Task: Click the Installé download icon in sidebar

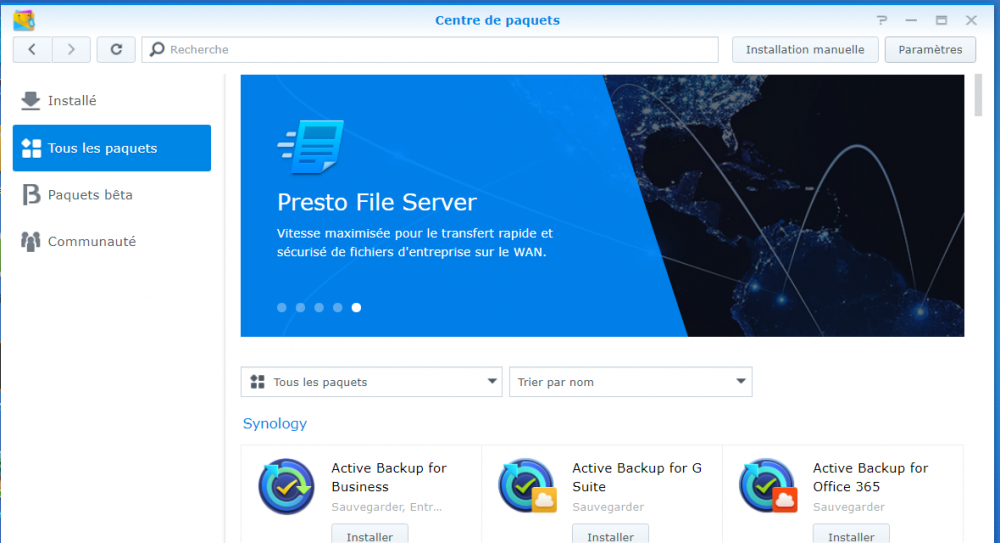Action: [30, 101]
